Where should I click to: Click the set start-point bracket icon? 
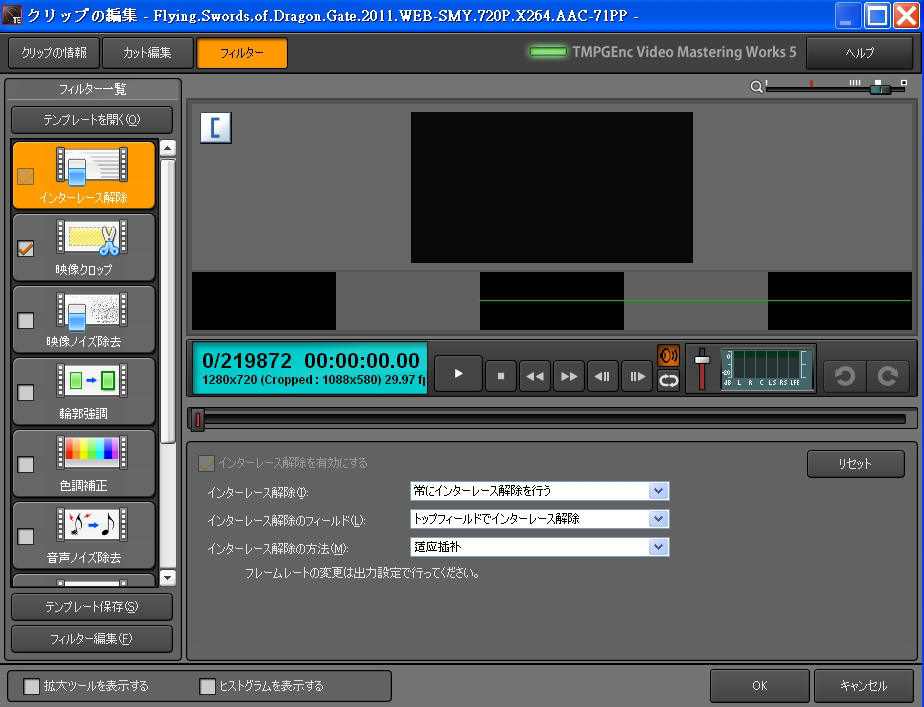216,128
